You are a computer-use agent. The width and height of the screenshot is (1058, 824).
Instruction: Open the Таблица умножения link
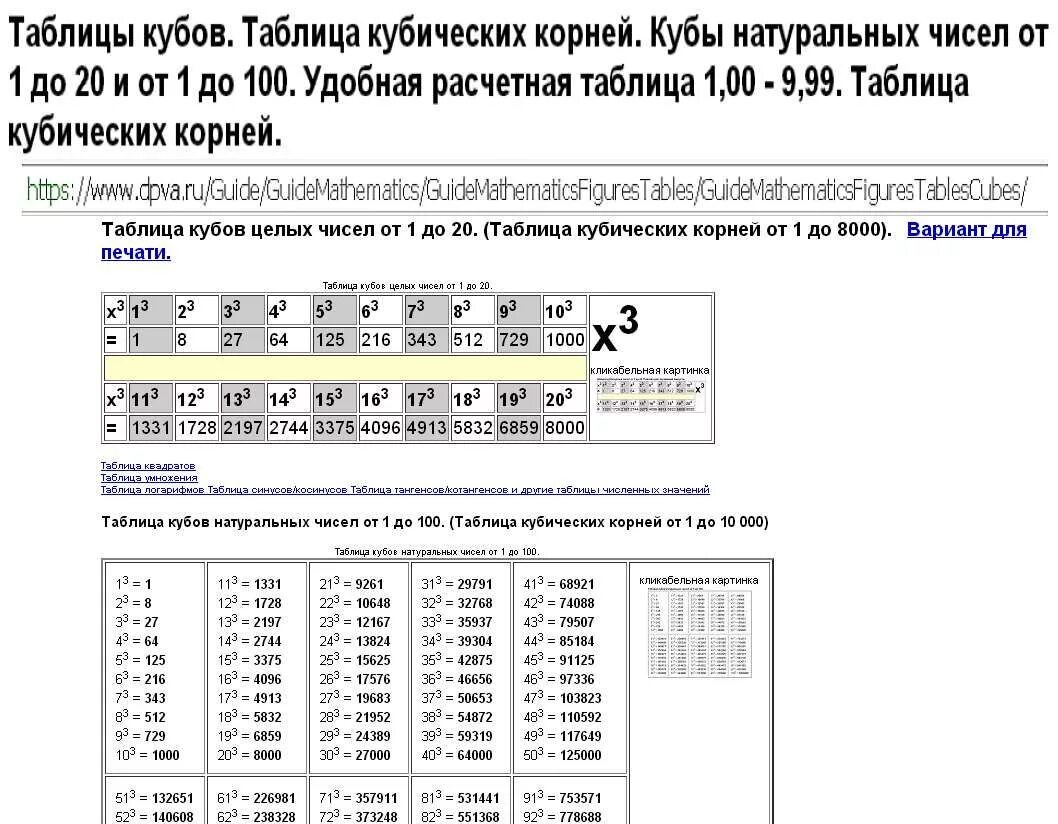[x=147, y=478]
